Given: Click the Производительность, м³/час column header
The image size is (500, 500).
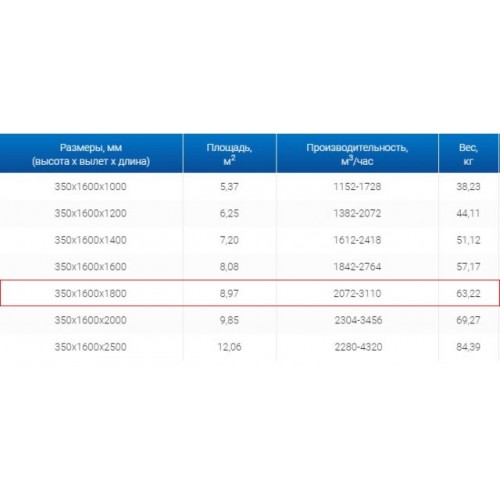Looking at the screenshot, I should click(357, 154).
